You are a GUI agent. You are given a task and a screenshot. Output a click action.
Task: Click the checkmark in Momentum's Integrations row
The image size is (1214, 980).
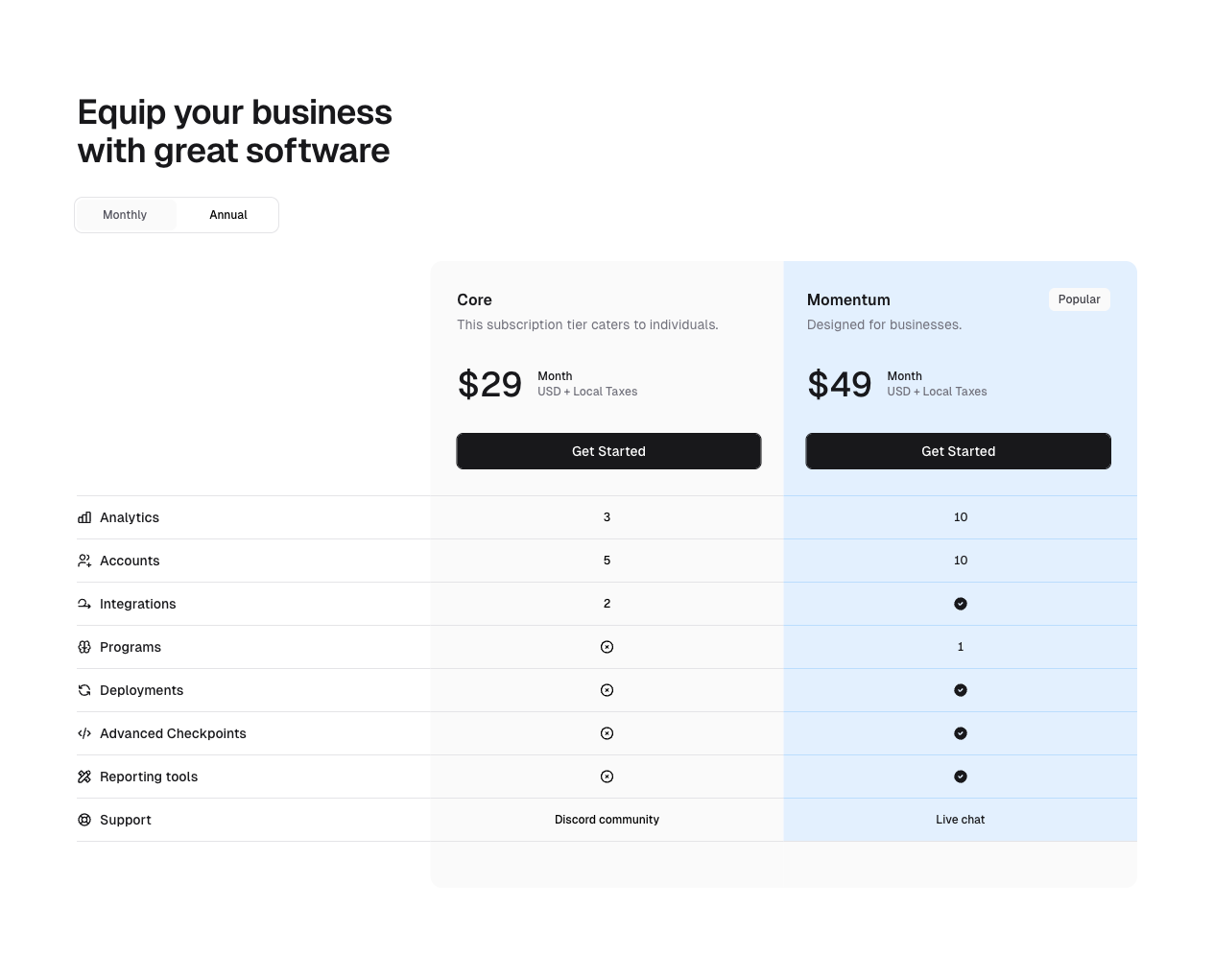961,604
